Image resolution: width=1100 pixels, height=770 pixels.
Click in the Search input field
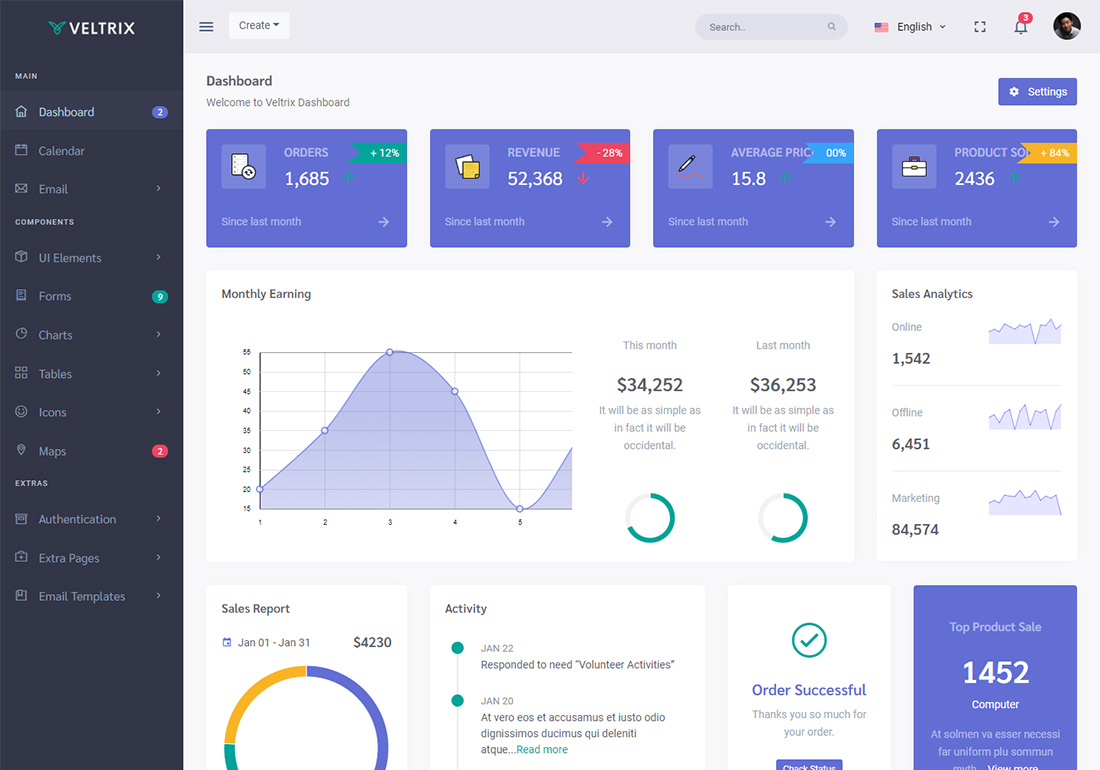[771, 27]
